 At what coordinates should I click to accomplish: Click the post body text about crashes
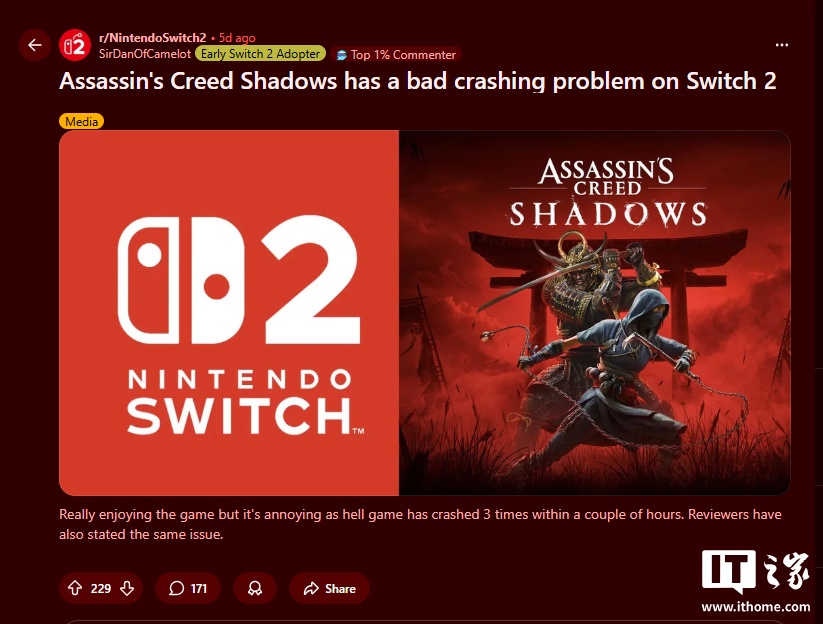point(420,524)
